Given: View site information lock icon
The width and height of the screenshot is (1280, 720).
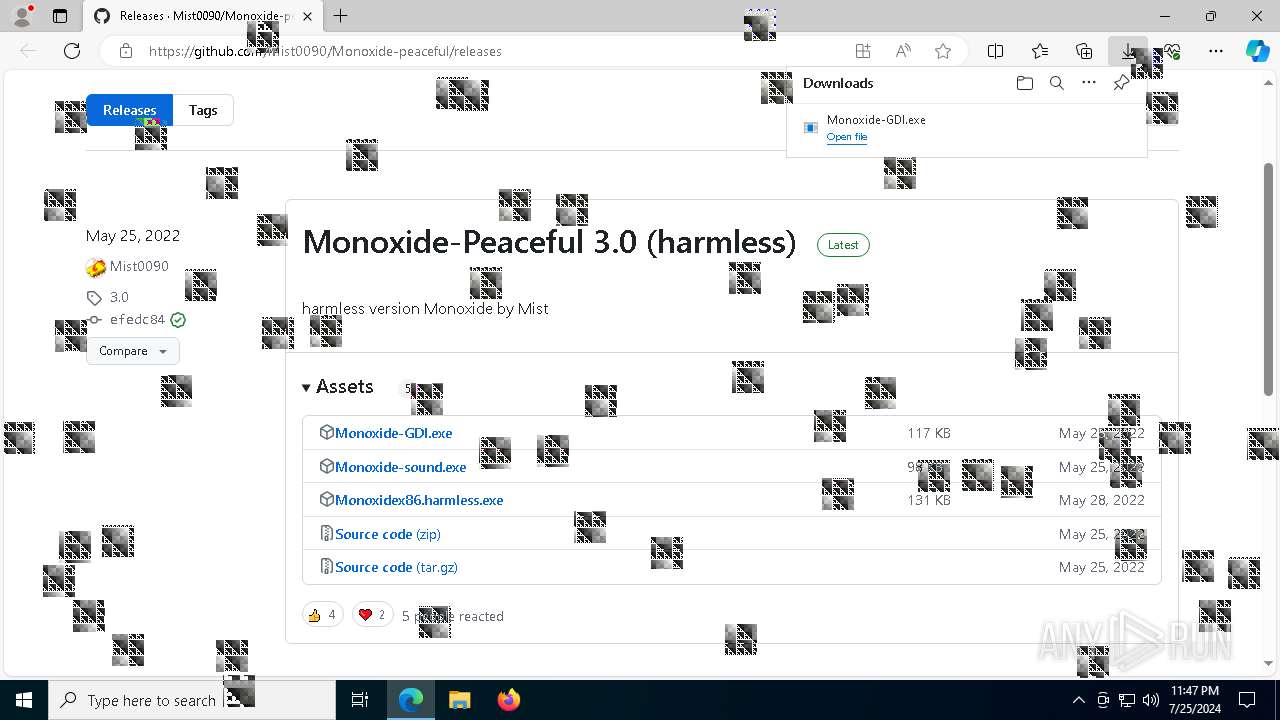Looking at the screenshot, I should pos(125,51).
